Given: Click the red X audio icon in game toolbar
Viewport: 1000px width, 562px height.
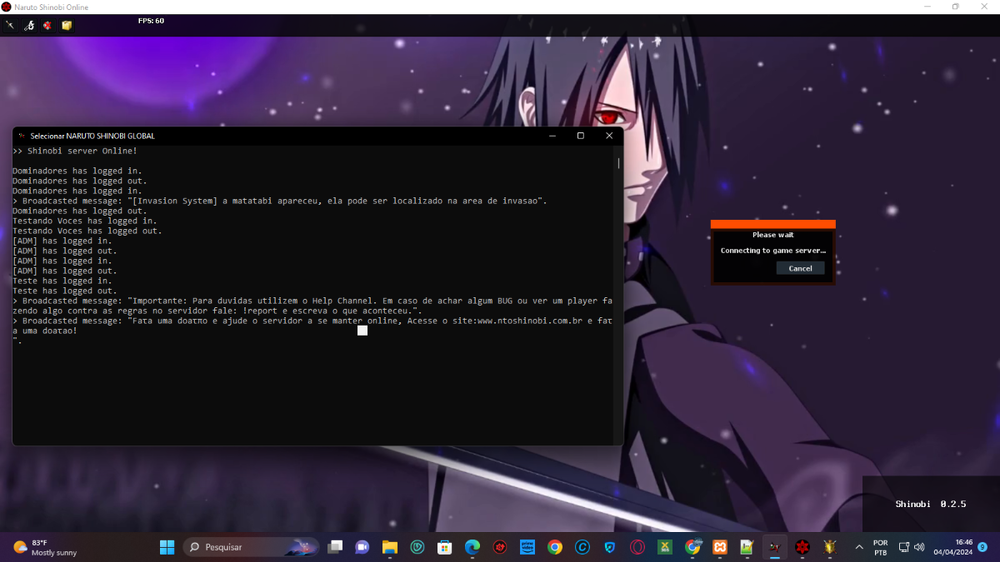Looking at the screenshot, I should tap(47, 25).
